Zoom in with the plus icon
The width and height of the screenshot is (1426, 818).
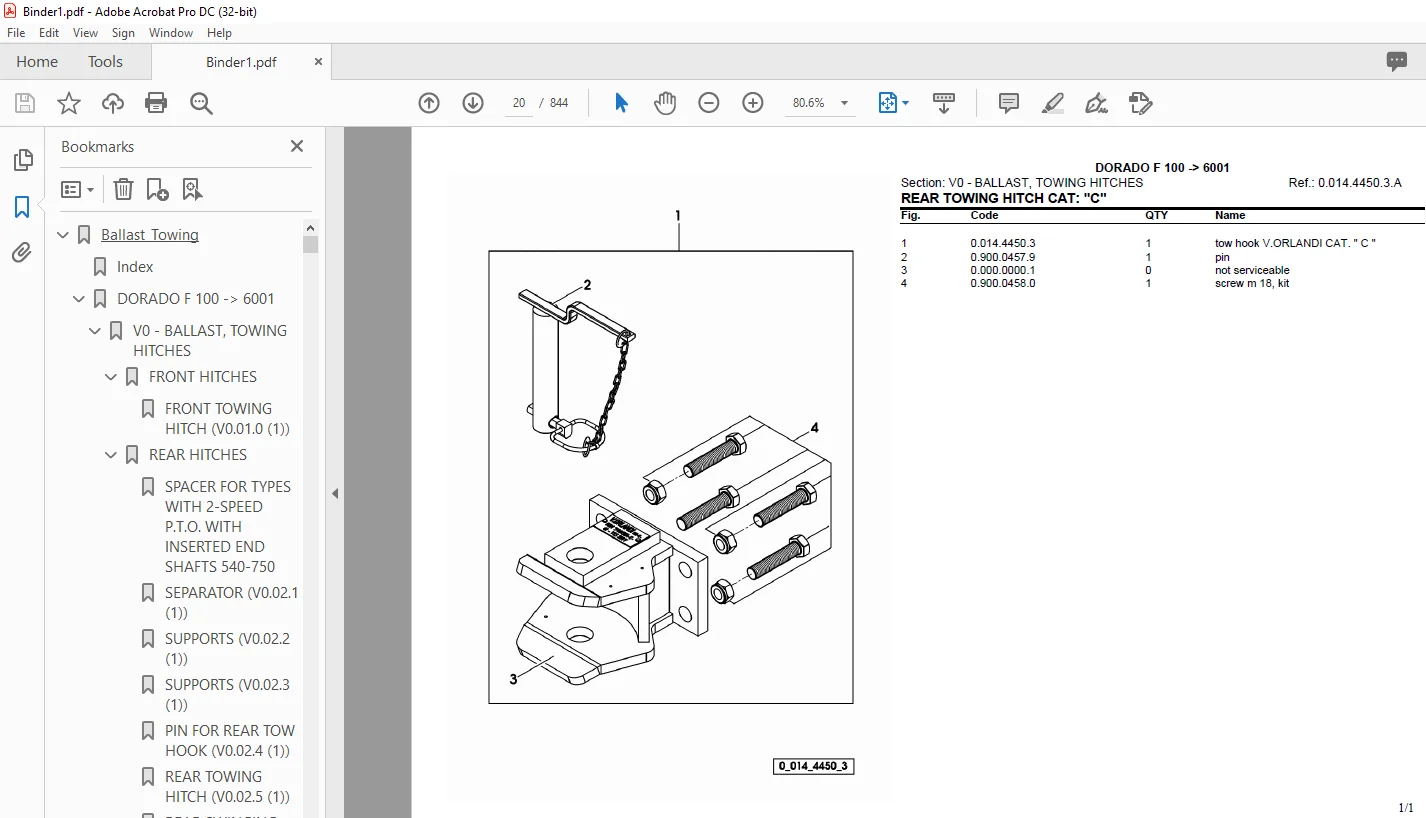753,103
